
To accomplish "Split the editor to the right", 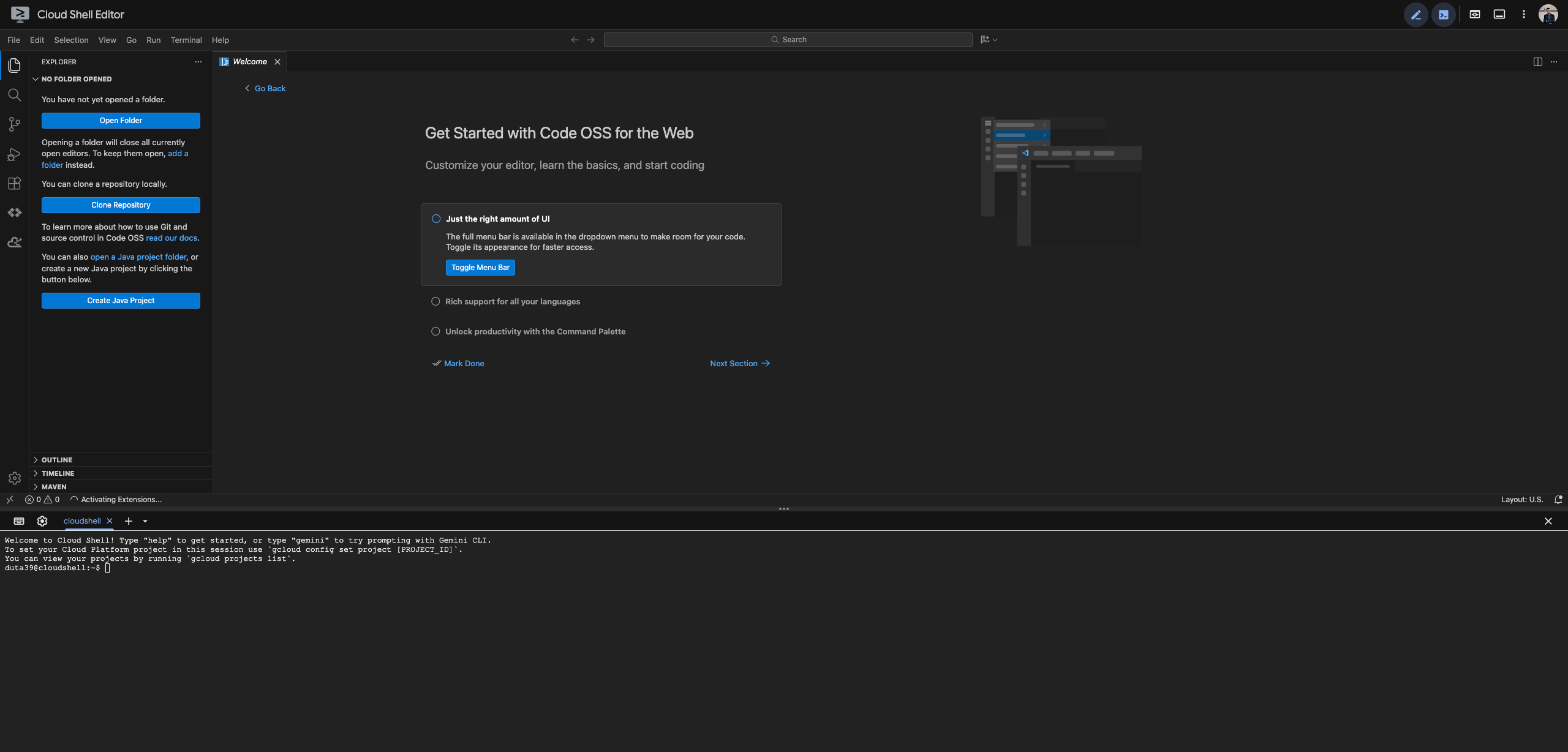I will tap(1537, 62).
